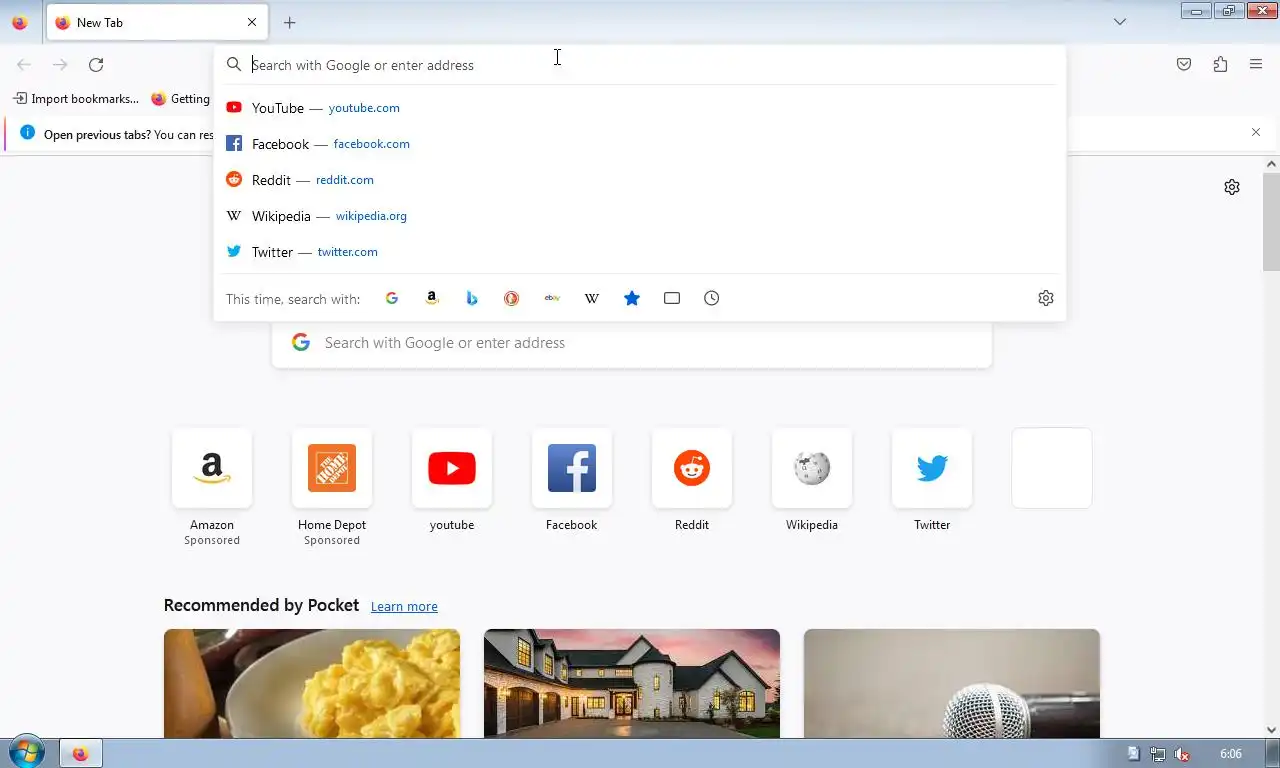Open the Extensions puzzle icon
The height and width of the screenshot is (768, 1280).
pos(1220,65)
